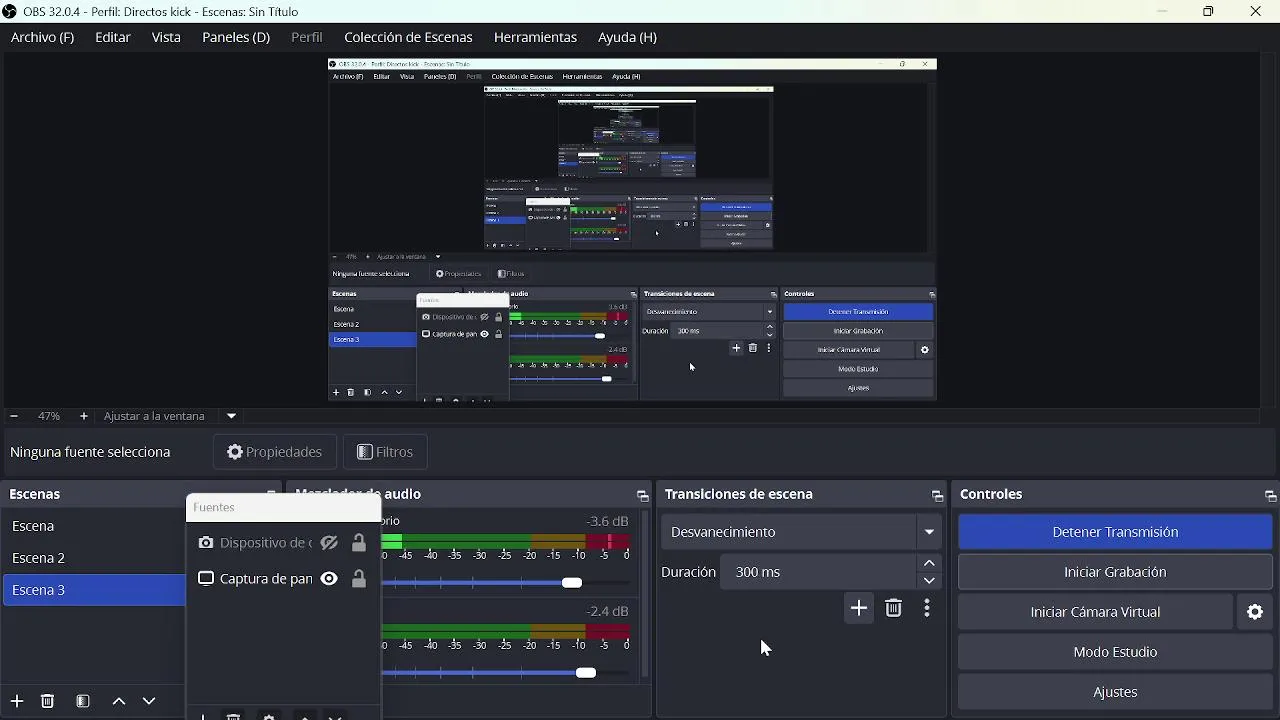
Task: Click the Propiedades button
Action: pos(275,452)
